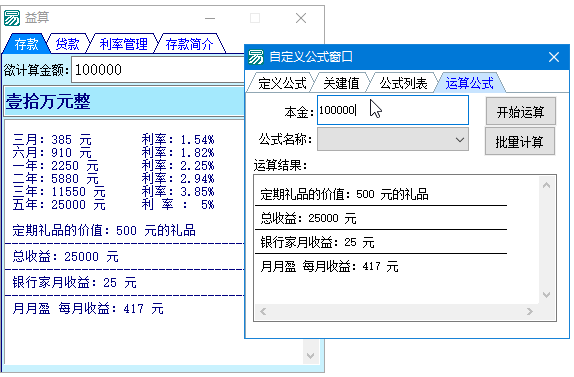This screenshot has width=574, height=377.
Task: Click the 二年: 5880 元 row
Action: (55, 179)
